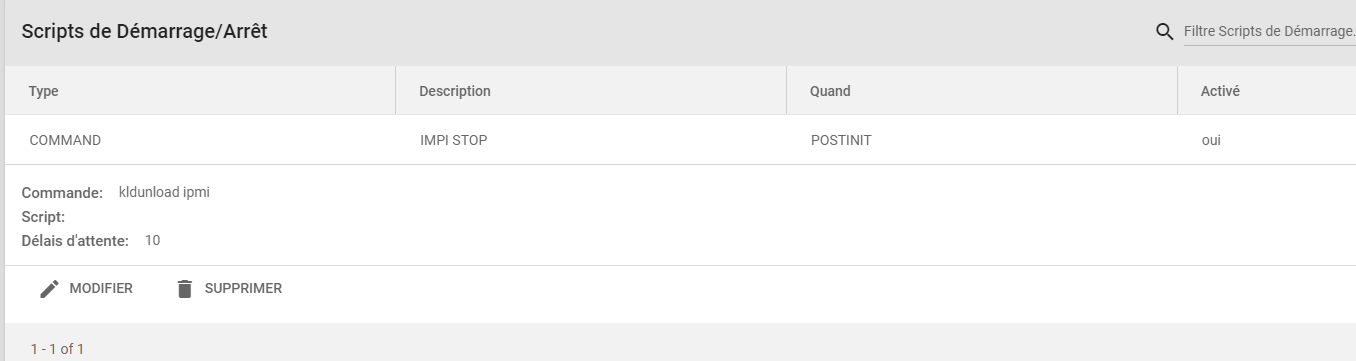The width and height of the screenshot is (1356, 361).
Task: Collapse the COMMAND row details
Action: point(678,140)
